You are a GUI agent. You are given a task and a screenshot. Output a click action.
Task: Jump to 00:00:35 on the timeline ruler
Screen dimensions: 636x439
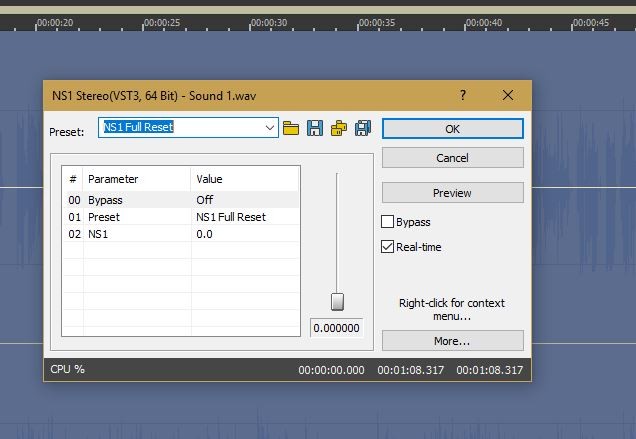(376, 22)
